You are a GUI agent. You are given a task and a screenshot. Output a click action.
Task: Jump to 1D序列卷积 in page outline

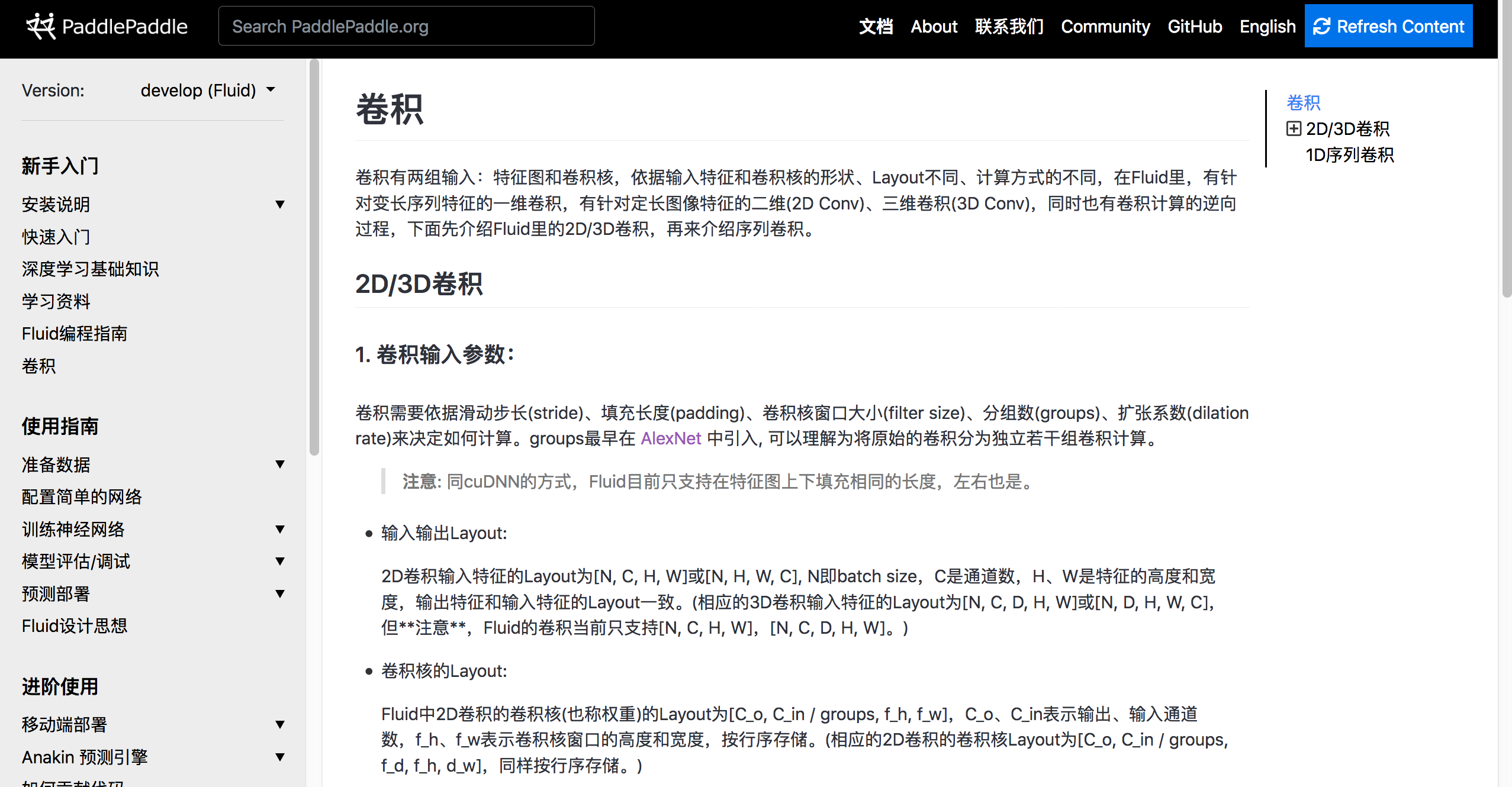click(x=1349, y=155)
